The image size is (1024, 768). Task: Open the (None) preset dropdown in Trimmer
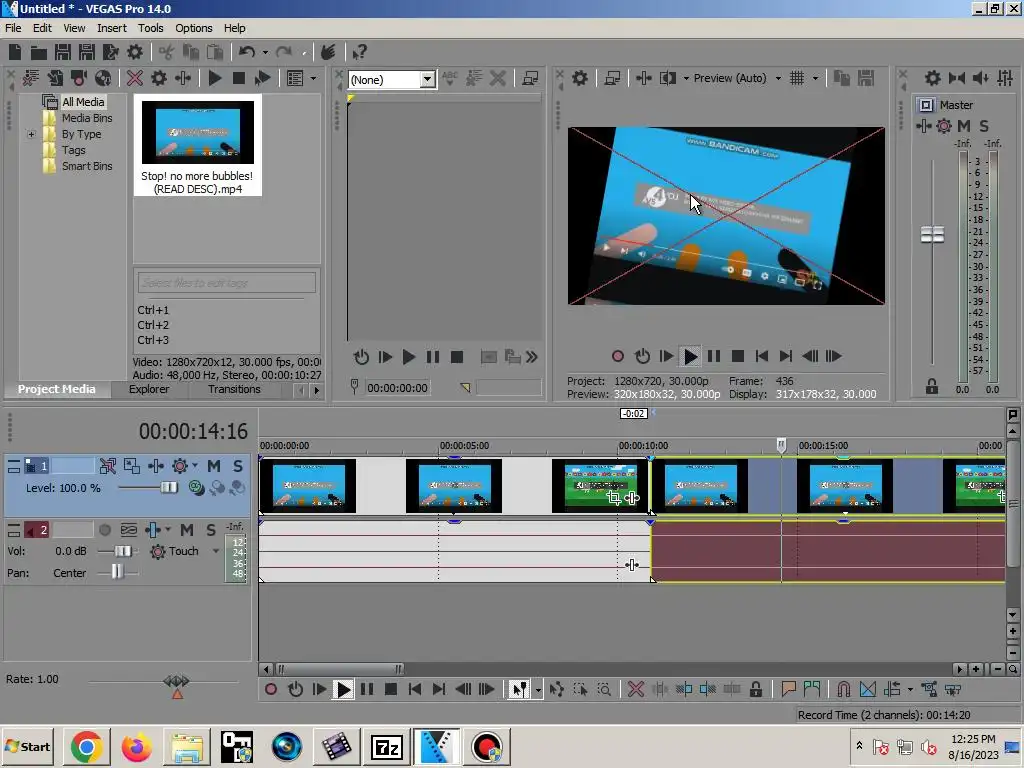[427, 80]
